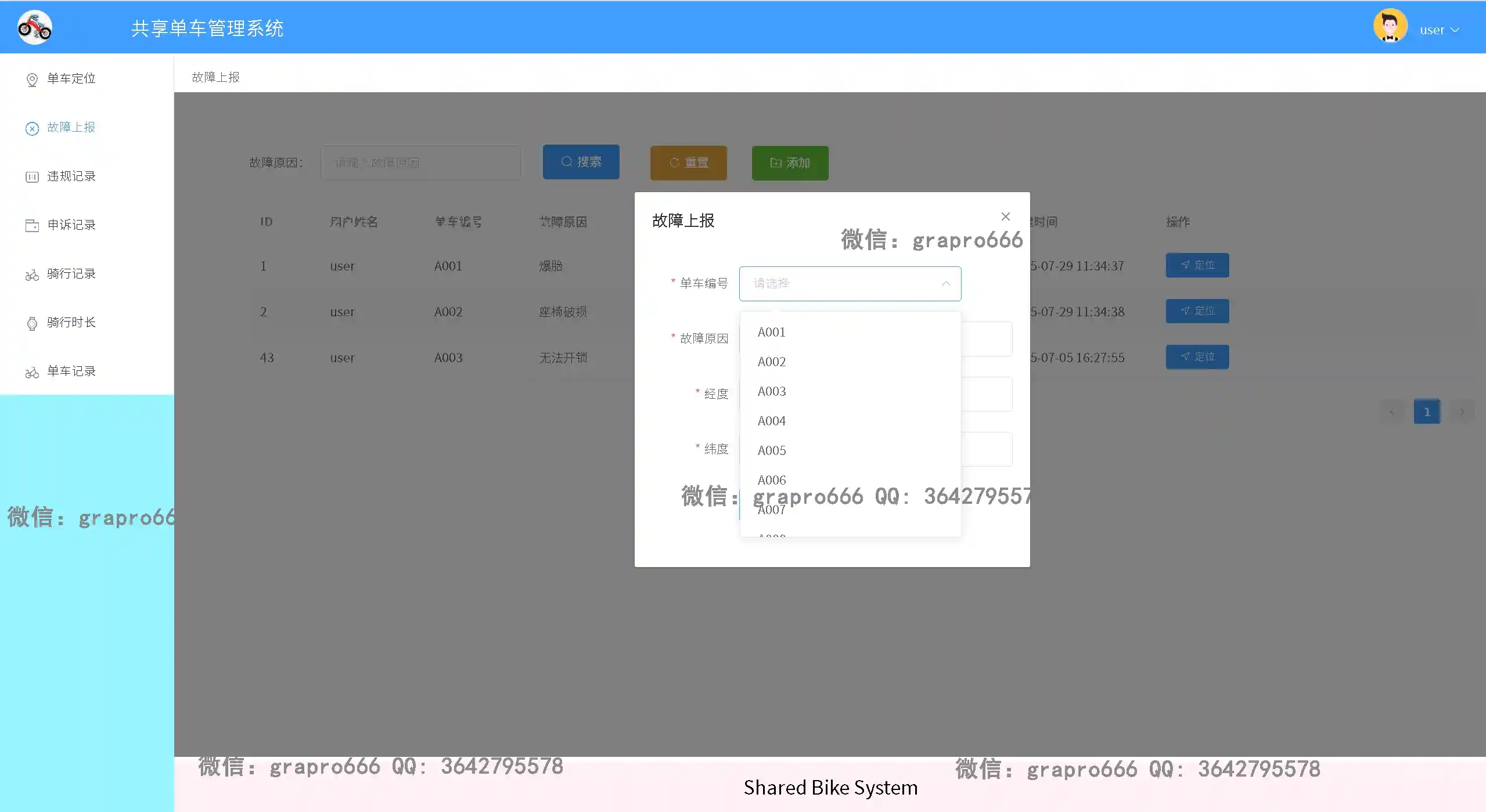Click the 骑行记录 bicycle icon
Screen dimensions: 1486x812
tap(32, 275)
